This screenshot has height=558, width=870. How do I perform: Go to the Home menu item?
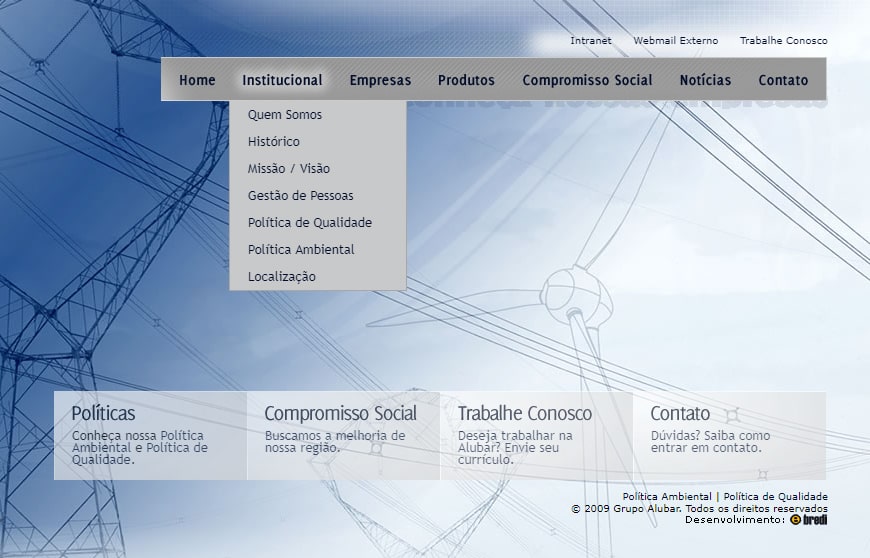pos(197,80)
